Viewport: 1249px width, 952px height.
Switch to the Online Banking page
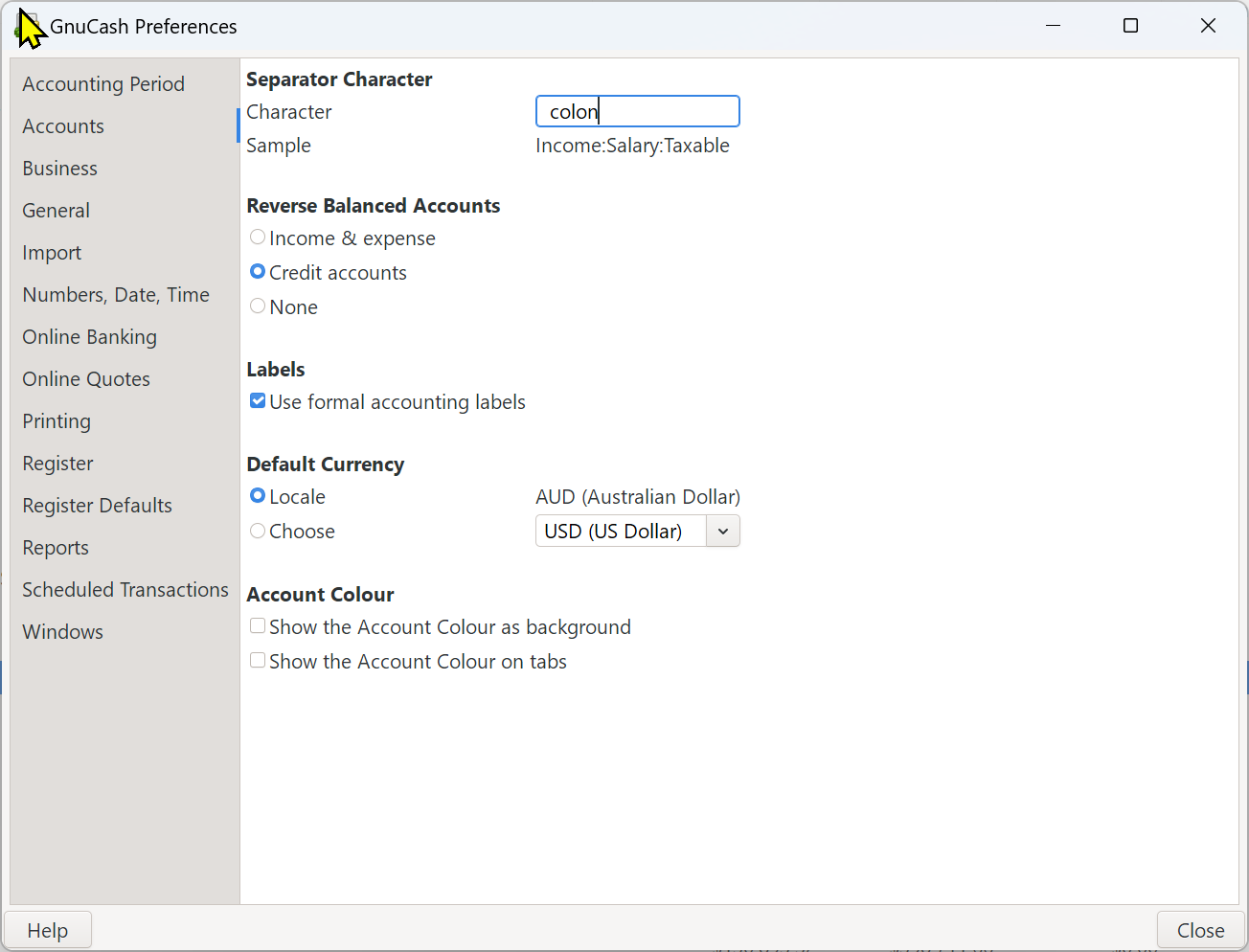pos(89,337)
